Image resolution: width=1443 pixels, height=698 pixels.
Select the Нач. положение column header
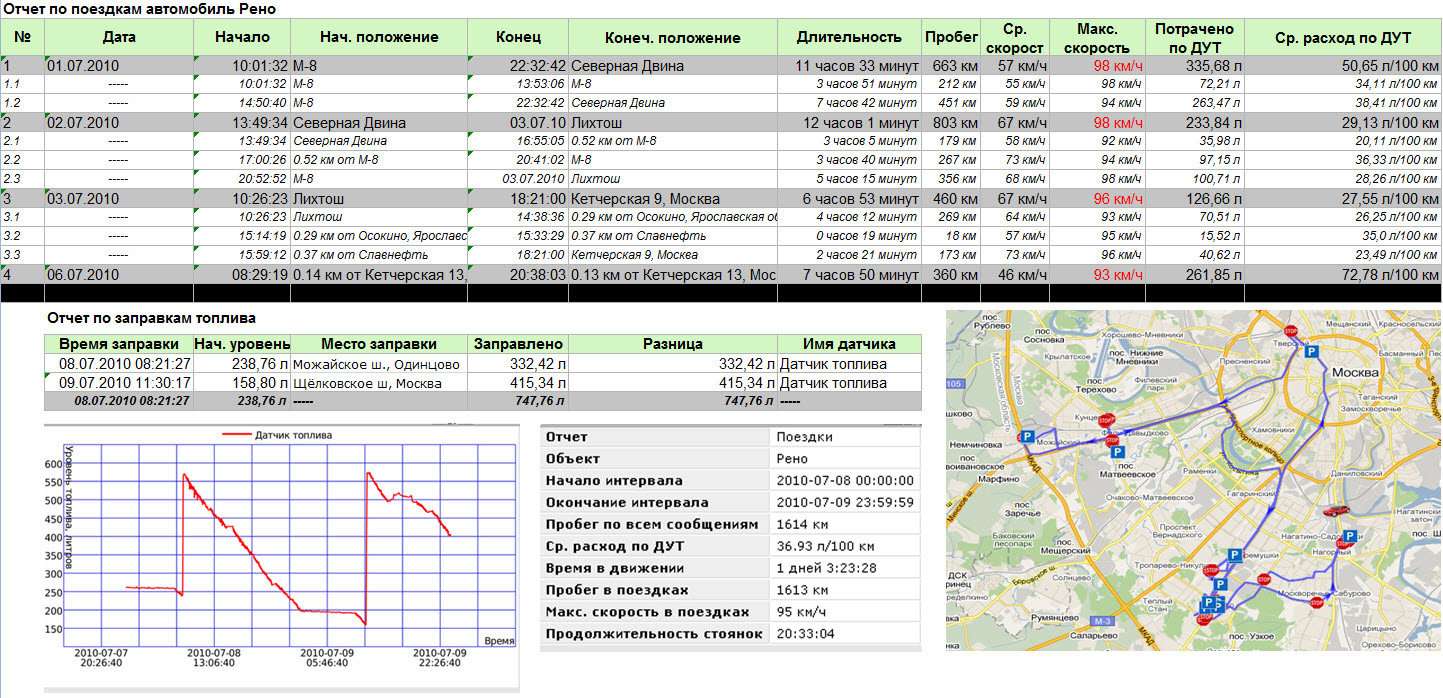click(379, 37)
